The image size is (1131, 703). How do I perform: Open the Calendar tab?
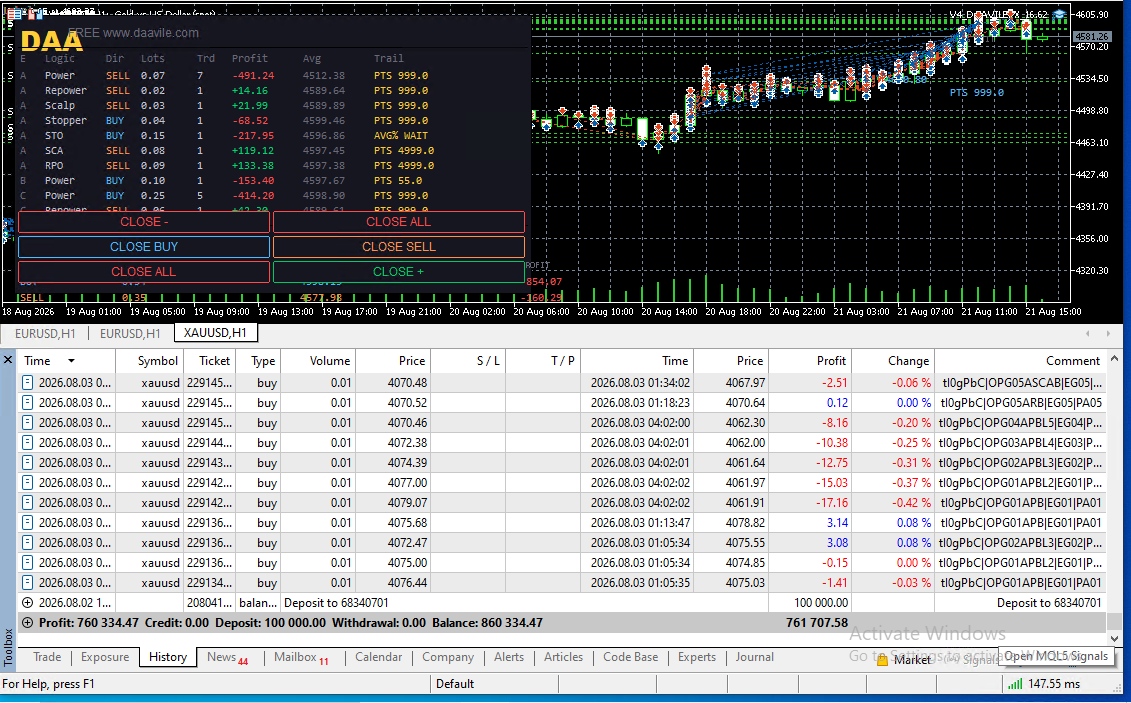[x=379, y=657]
